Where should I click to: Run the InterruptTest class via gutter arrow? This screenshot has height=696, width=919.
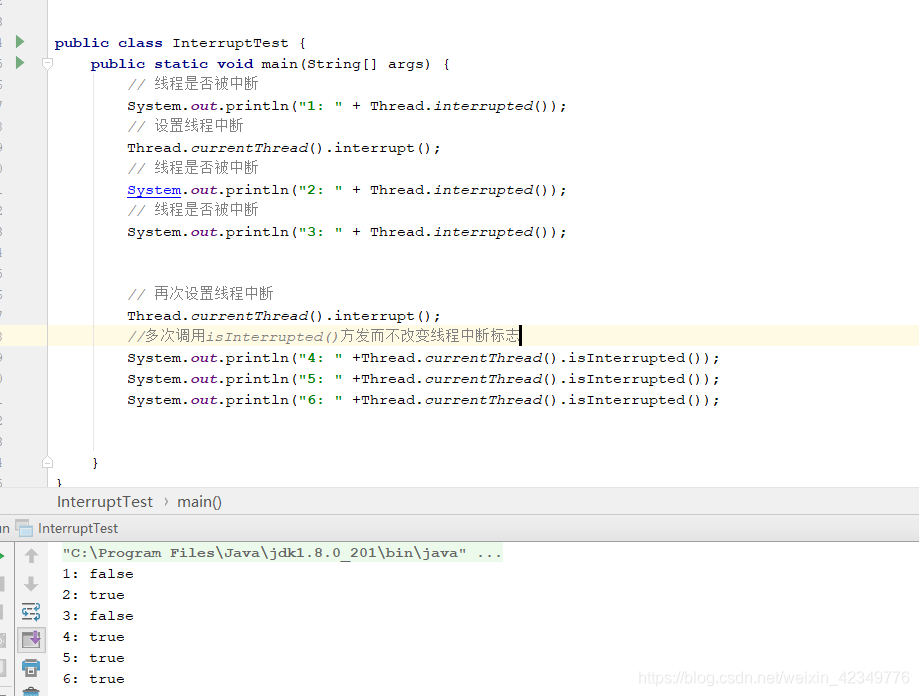[20, 42]
